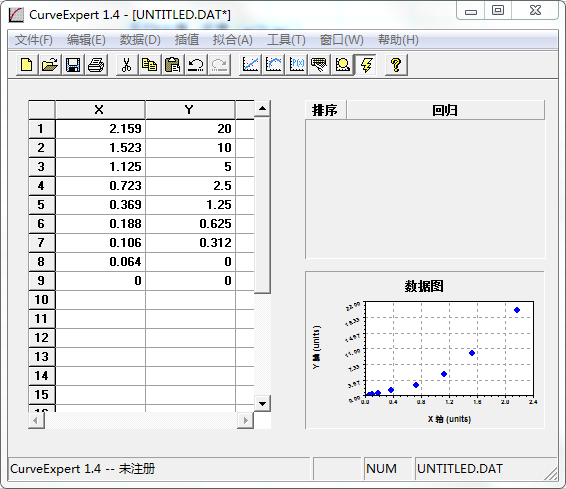Select cell with X value 2.159
566x489 pixels.
tap(100, 129)
